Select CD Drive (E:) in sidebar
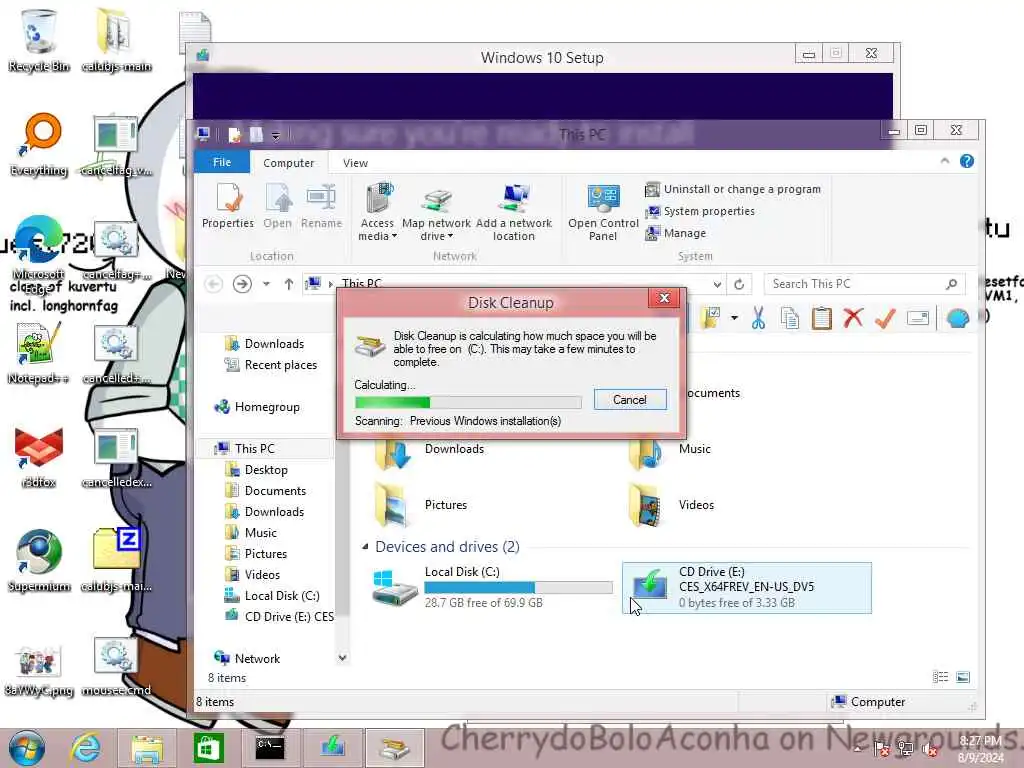The image size is (1024, 768). (x=279, y=616)
